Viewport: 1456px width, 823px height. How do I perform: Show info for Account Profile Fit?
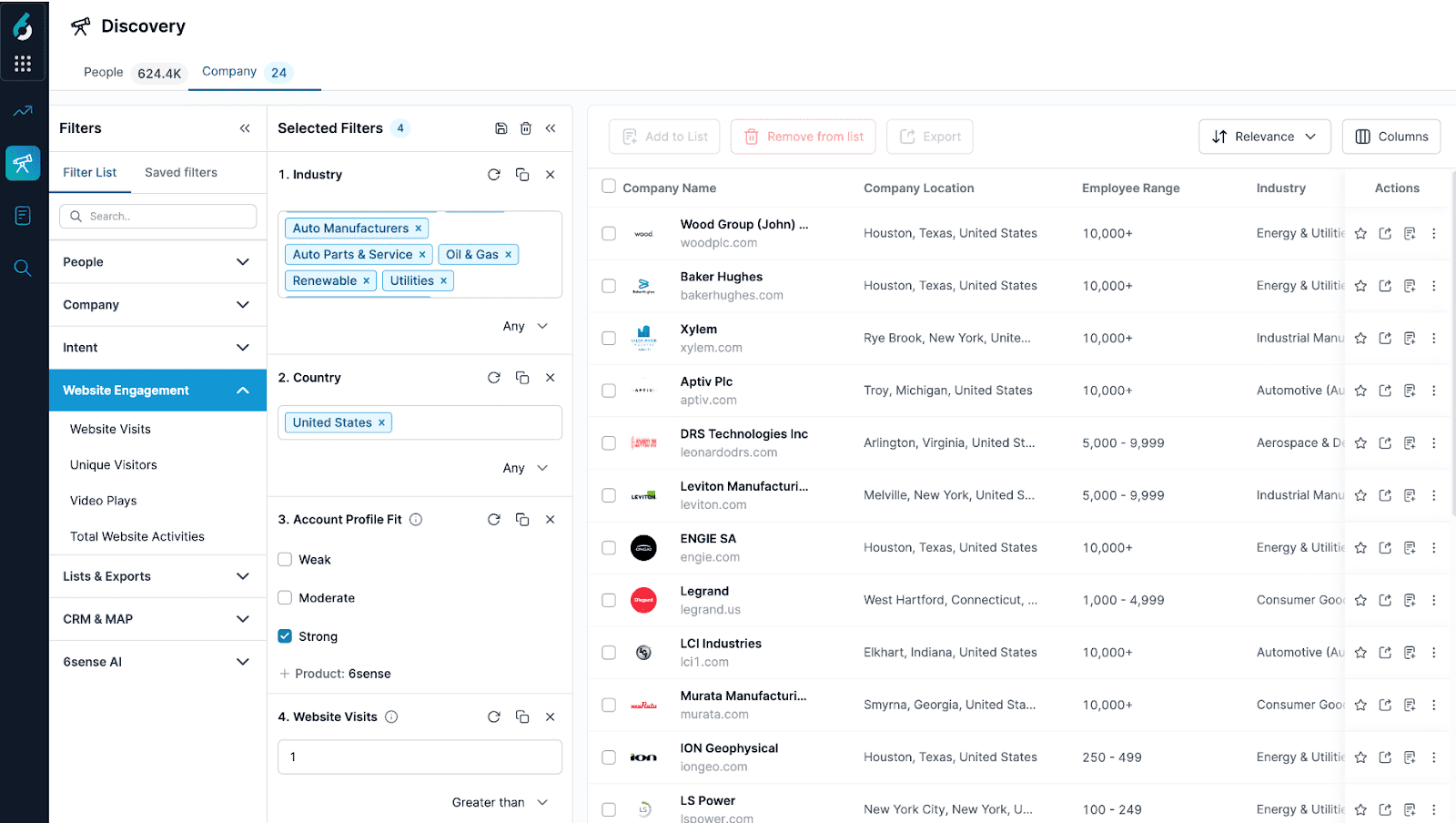[416, 520]
